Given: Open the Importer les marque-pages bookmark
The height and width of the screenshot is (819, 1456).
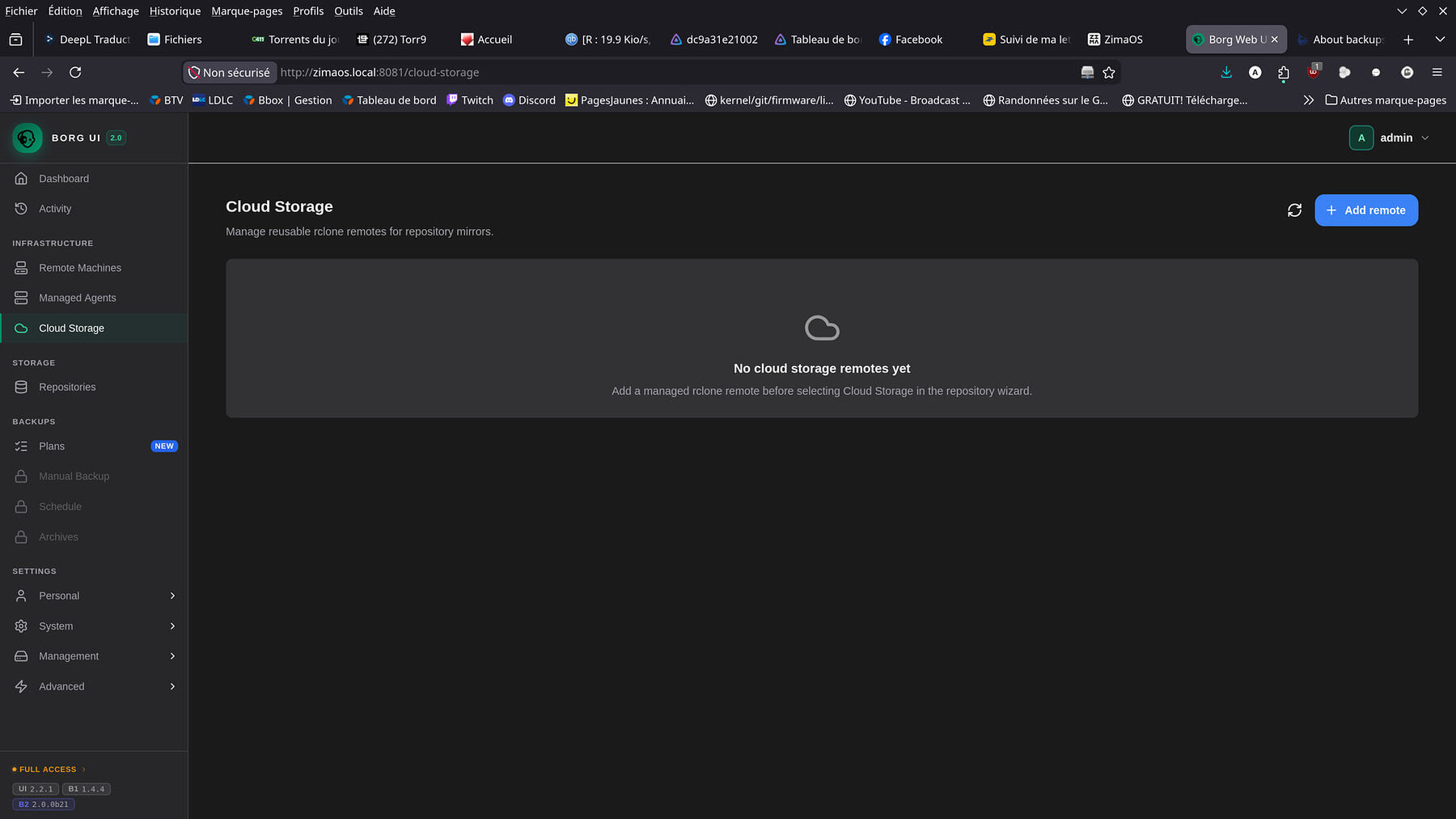Looking at the screenshot, I should [x=74, y=100].
